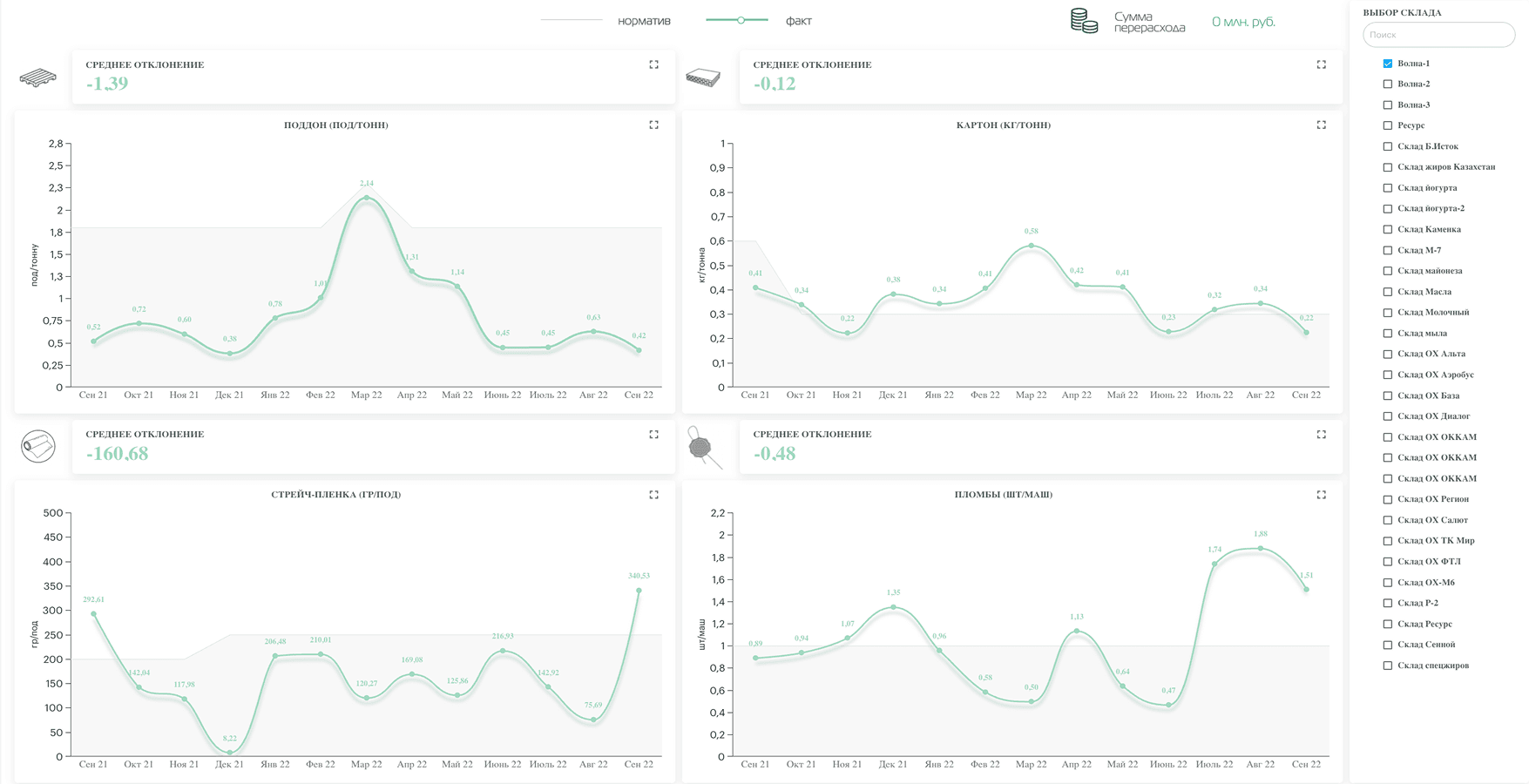Click the ВЫБОР СКЛАДА heading

(1402, 12)
